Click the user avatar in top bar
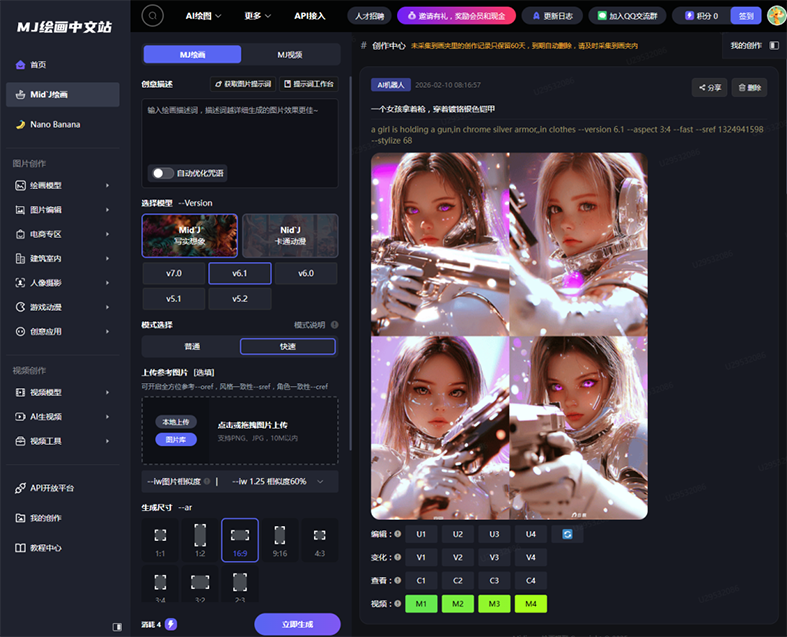The width and height of the screenshot is (787, 637). point(775,15)
